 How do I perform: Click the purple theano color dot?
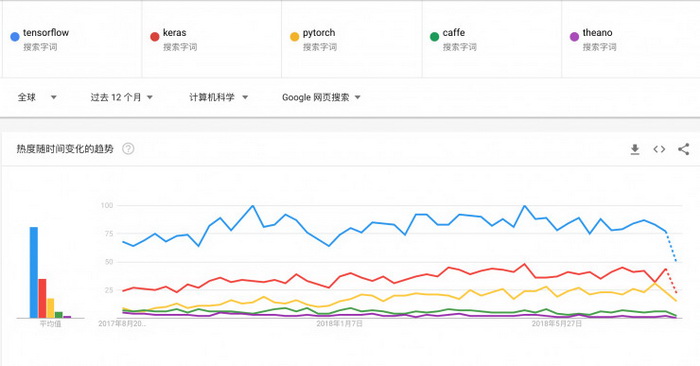[574, 37]
